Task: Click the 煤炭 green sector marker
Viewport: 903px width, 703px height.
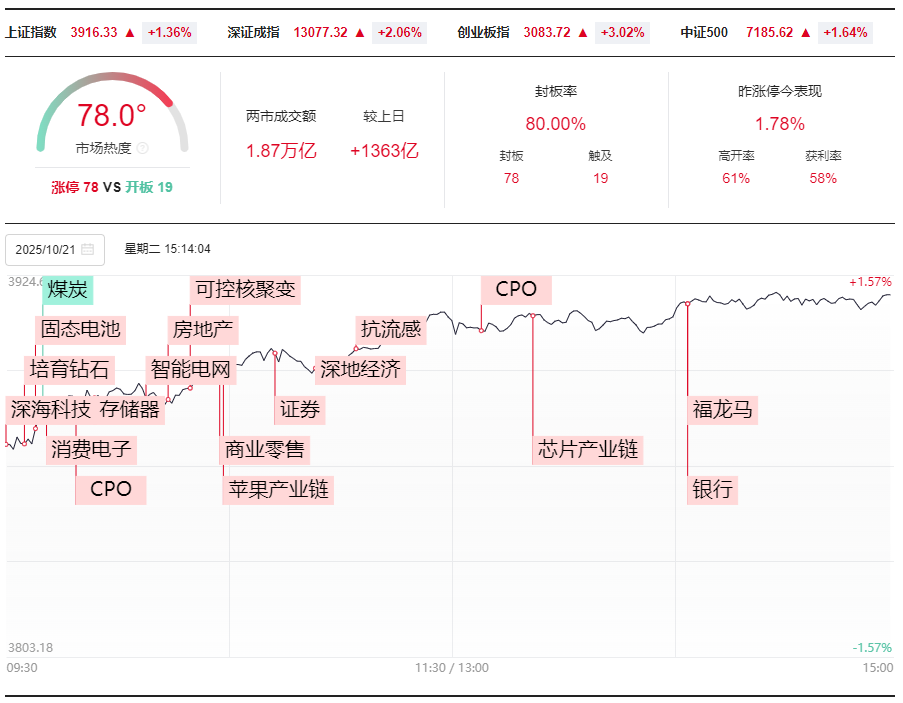Action: click(67, 290)
